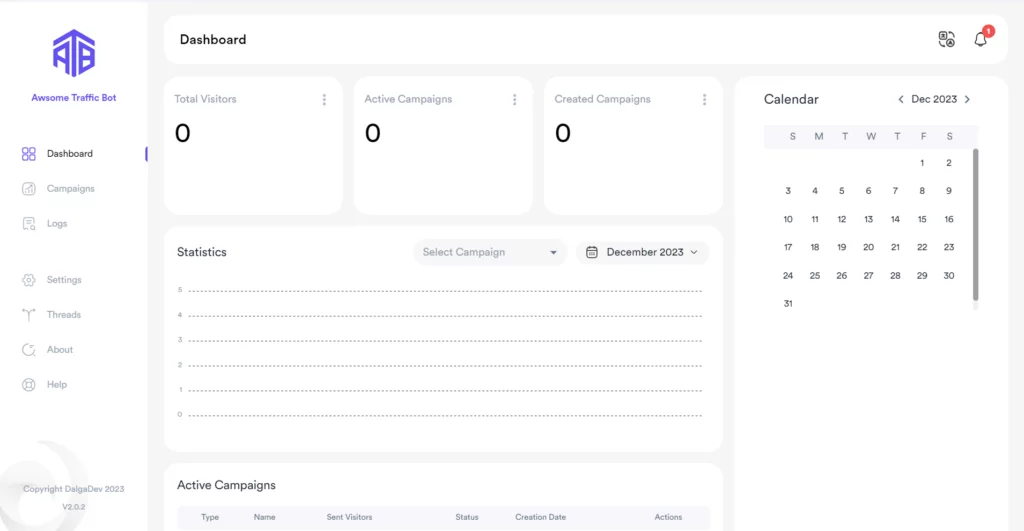This screenshot has height=531, width=1024.
Task: Open Threads from the sidebar menu
Action: point(63,315)
